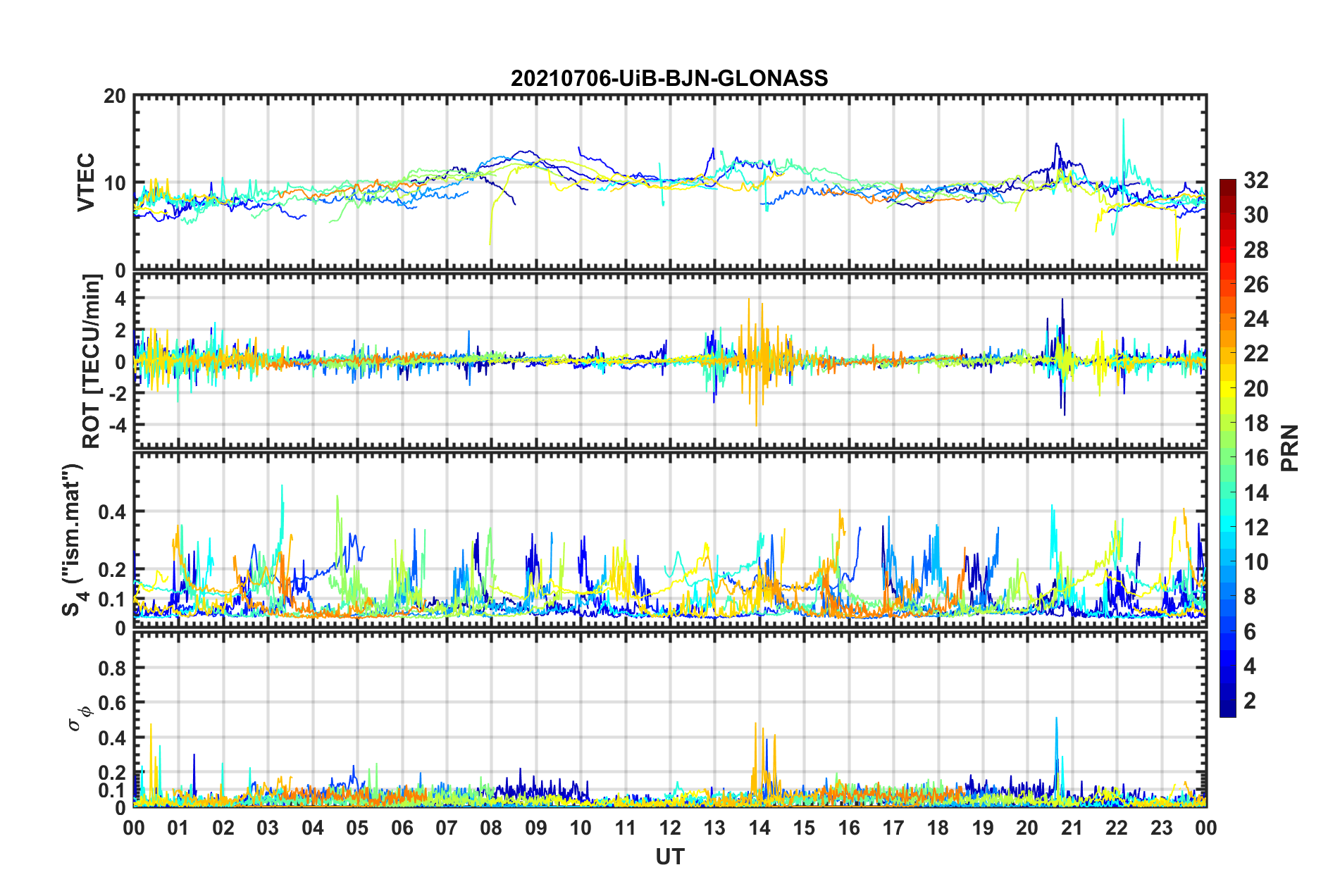1340x896 pixels.
Task: Click sigma phi axis tick label 0.6
Action: coord(113,703)
